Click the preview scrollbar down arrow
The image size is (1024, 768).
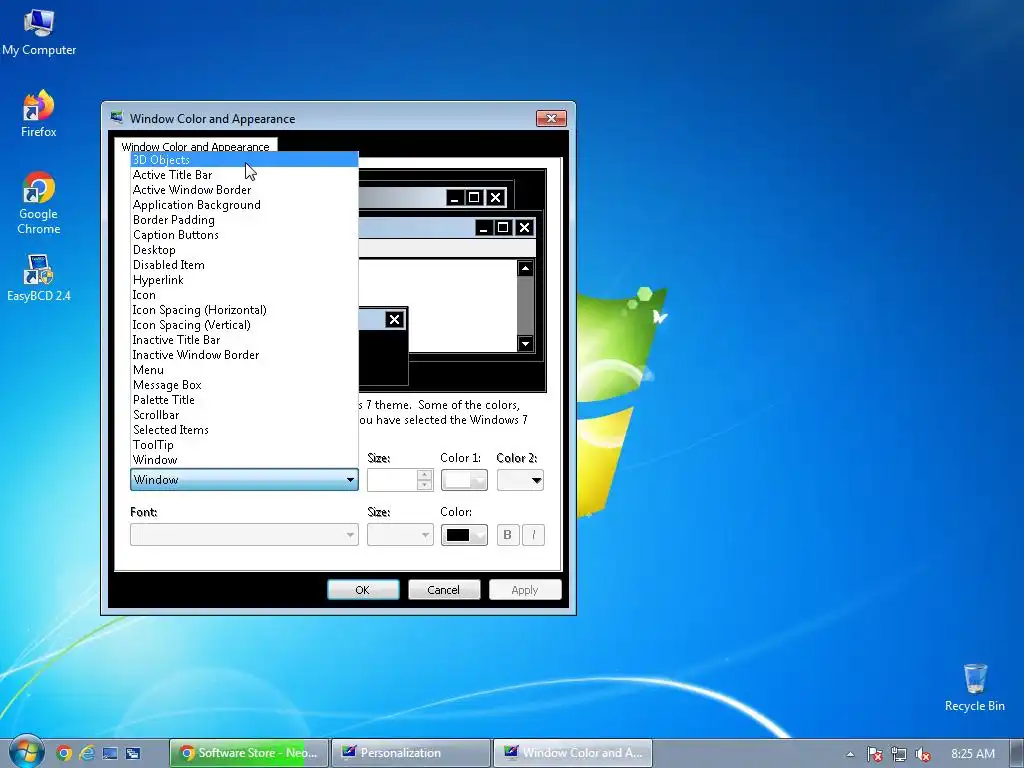525,343
